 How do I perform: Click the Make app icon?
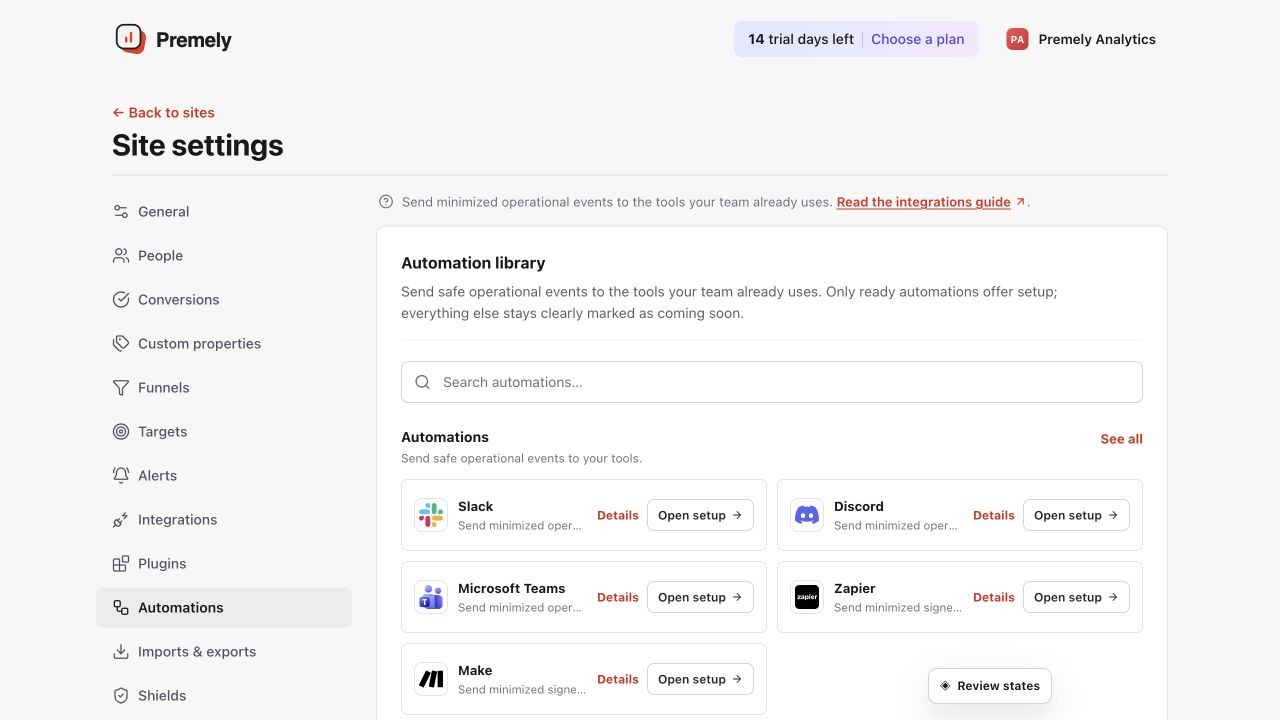coord(431,679)
